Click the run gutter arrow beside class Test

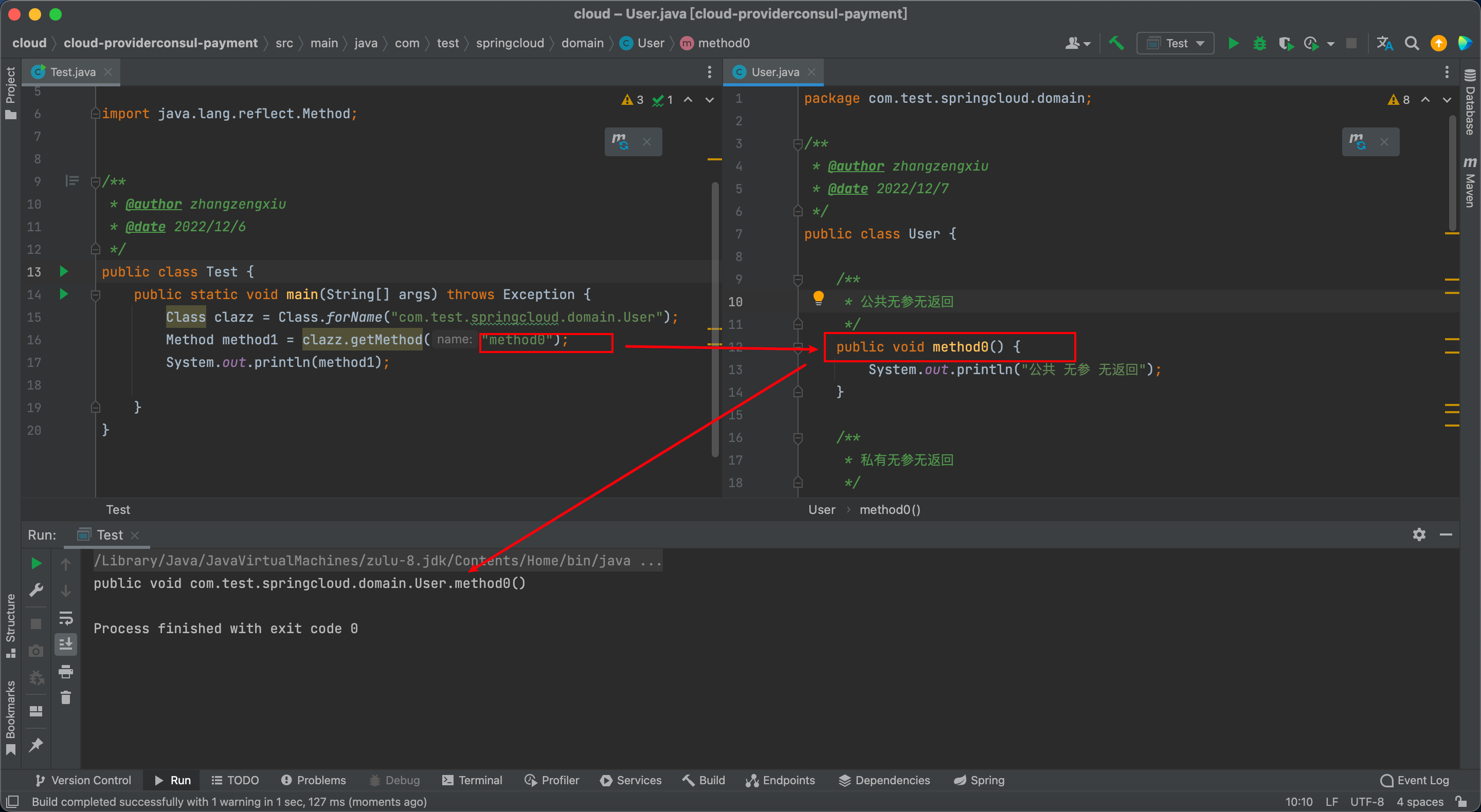(64, 271)
